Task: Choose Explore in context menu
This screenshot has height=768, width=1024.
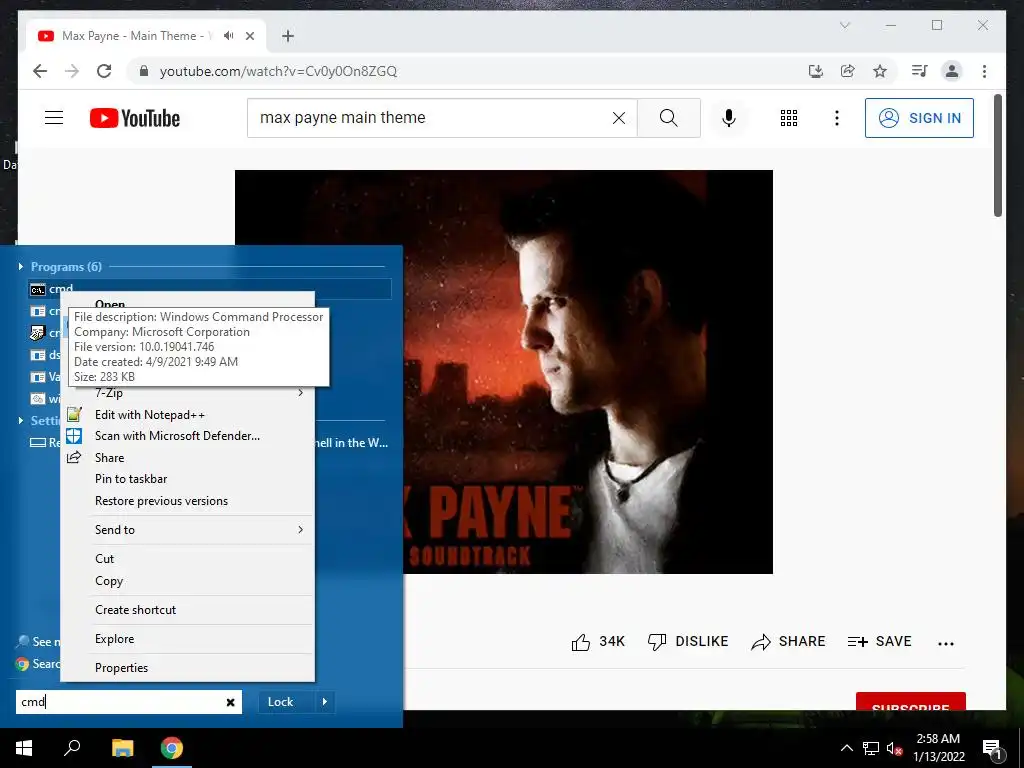Action: (x=187, y=639)
